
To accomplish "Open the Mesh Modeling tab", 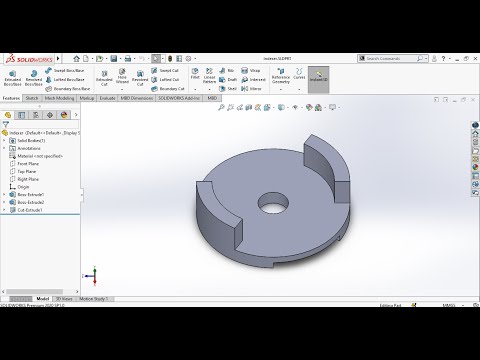I will 59,98.
